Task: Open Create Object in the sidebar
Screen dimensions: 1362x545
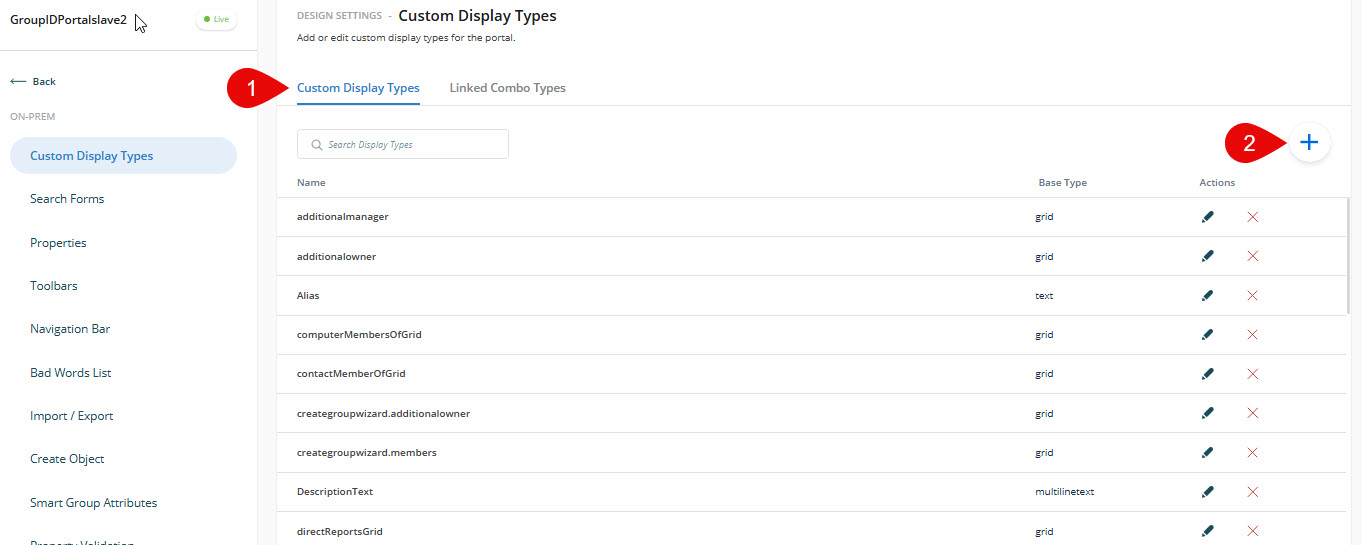Action: [67, 459]
